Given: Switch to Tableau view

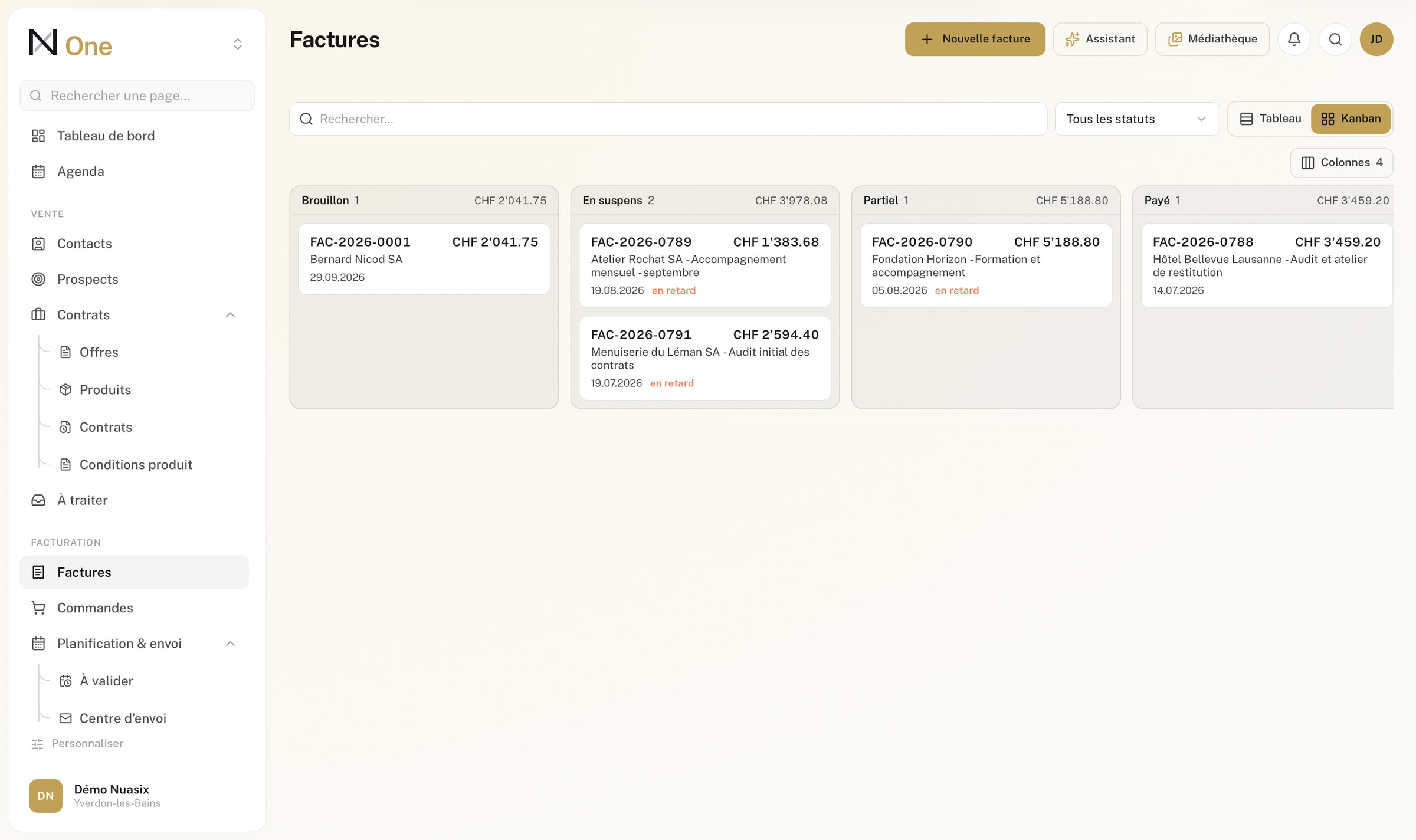Looking at the screenshot, I should click(x=1270, y=119).
